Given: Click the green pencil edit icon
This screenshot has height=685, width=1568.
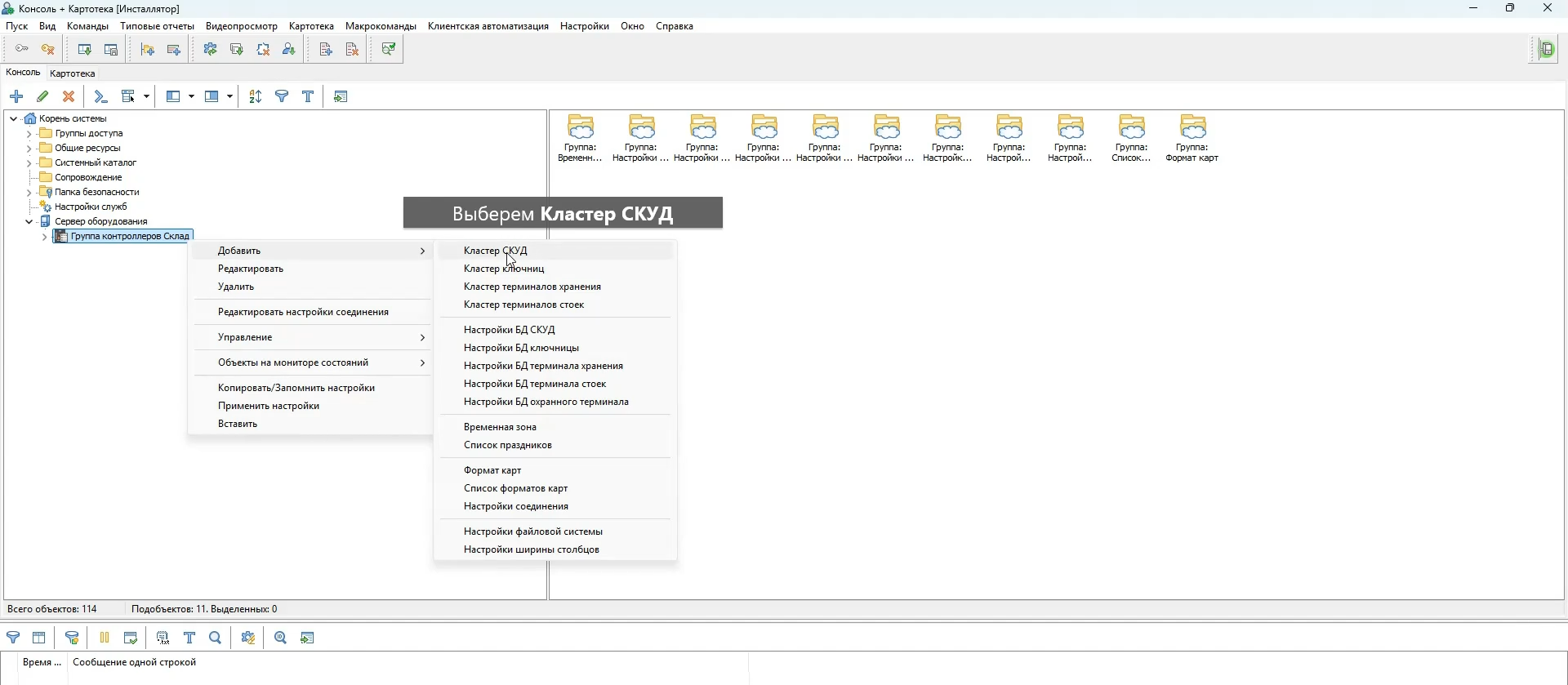Looking at the screenshot, I should [x=43, y=97].
